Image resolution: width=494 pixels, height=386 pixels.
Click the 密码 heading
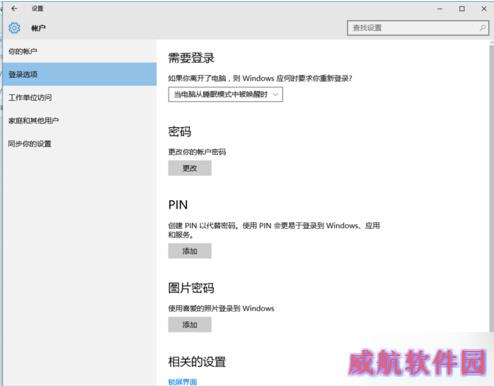click(180, 132)
